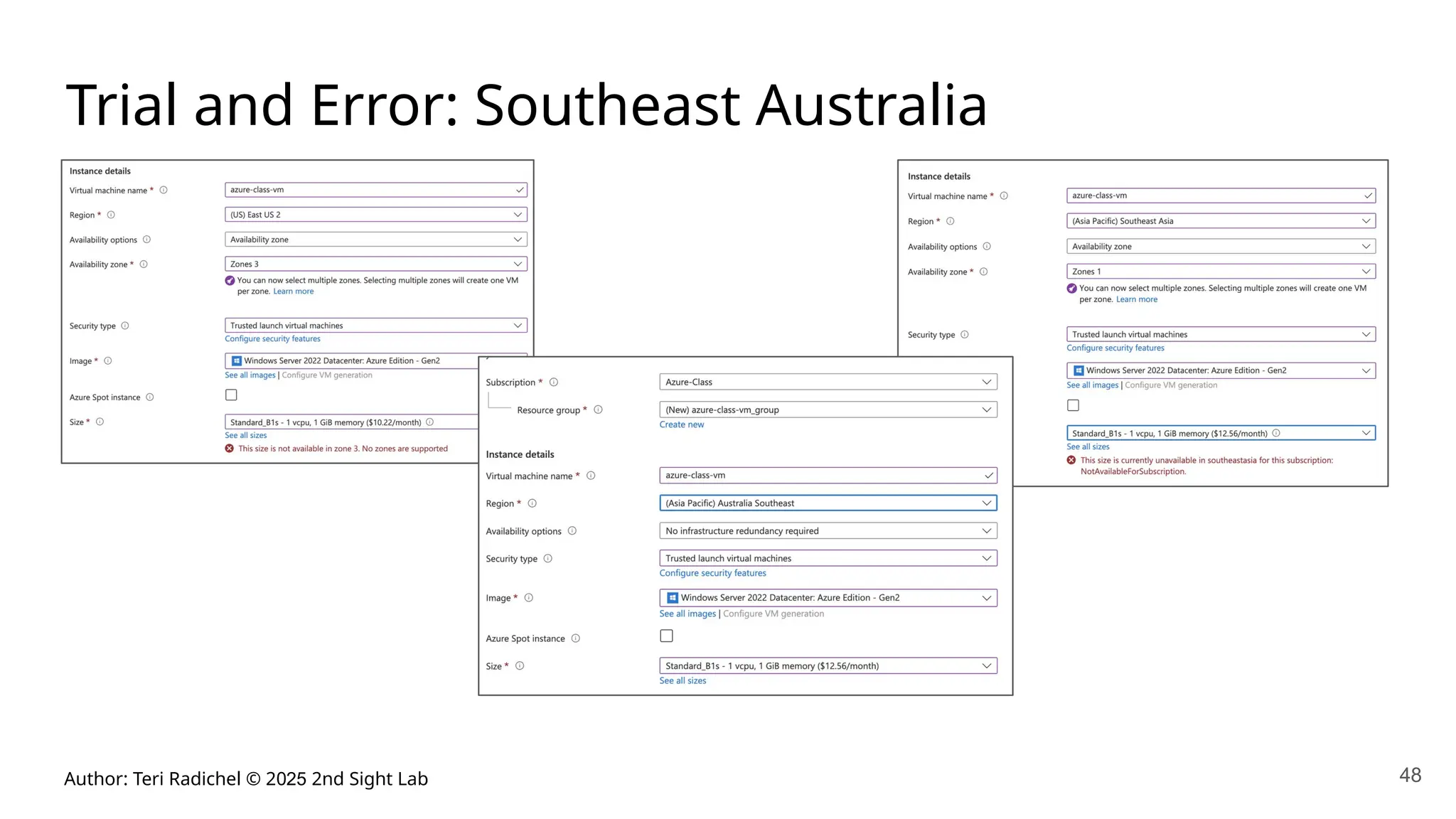Click info icon inside $12.56 size field, Southeast Asia panel

click(x=1276, y=433)
